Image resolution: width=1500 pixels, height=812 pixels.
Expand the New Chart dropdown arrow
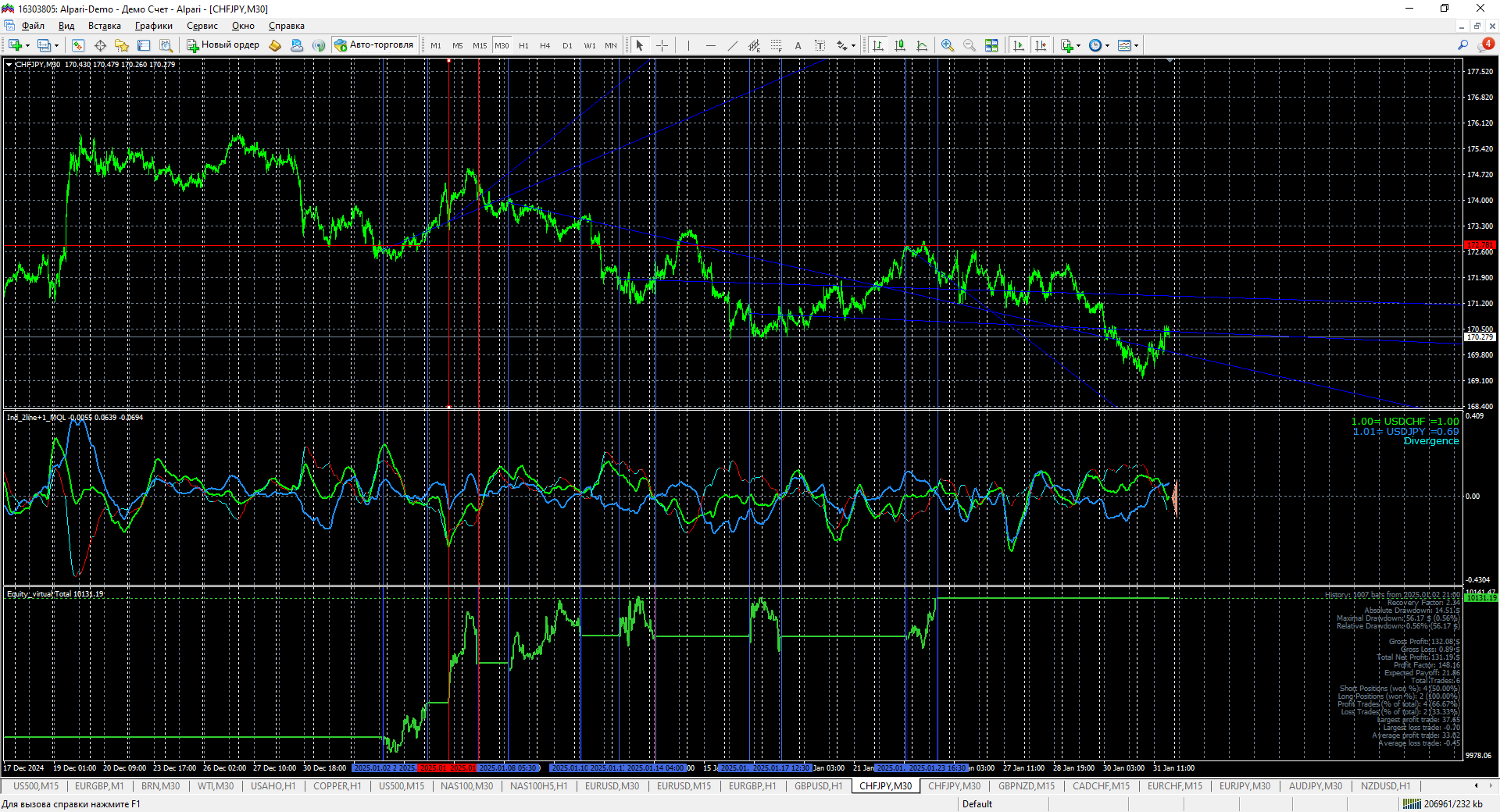click(x=27, y=45)
